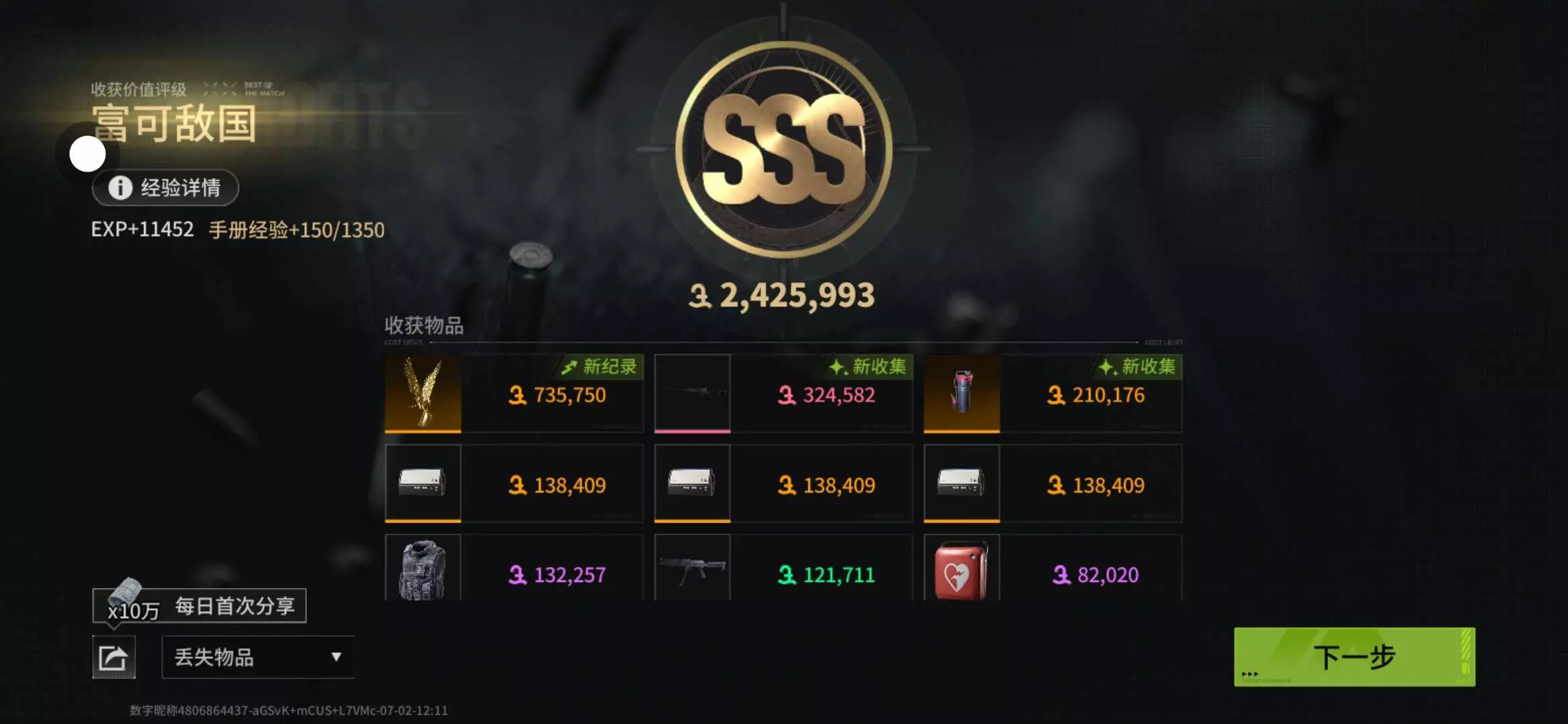
Task: Proceed with the green 下一步 button
Action: coord(1354,657)
